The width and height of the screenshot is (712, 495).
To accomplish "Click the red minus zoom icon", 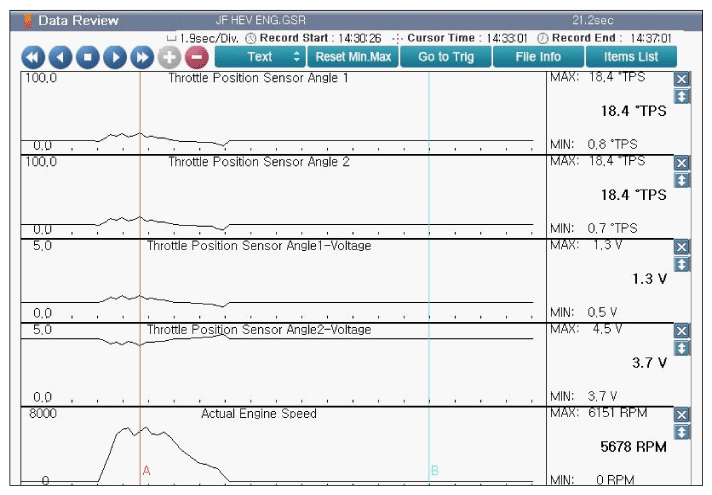I will (x=196, y=57).
